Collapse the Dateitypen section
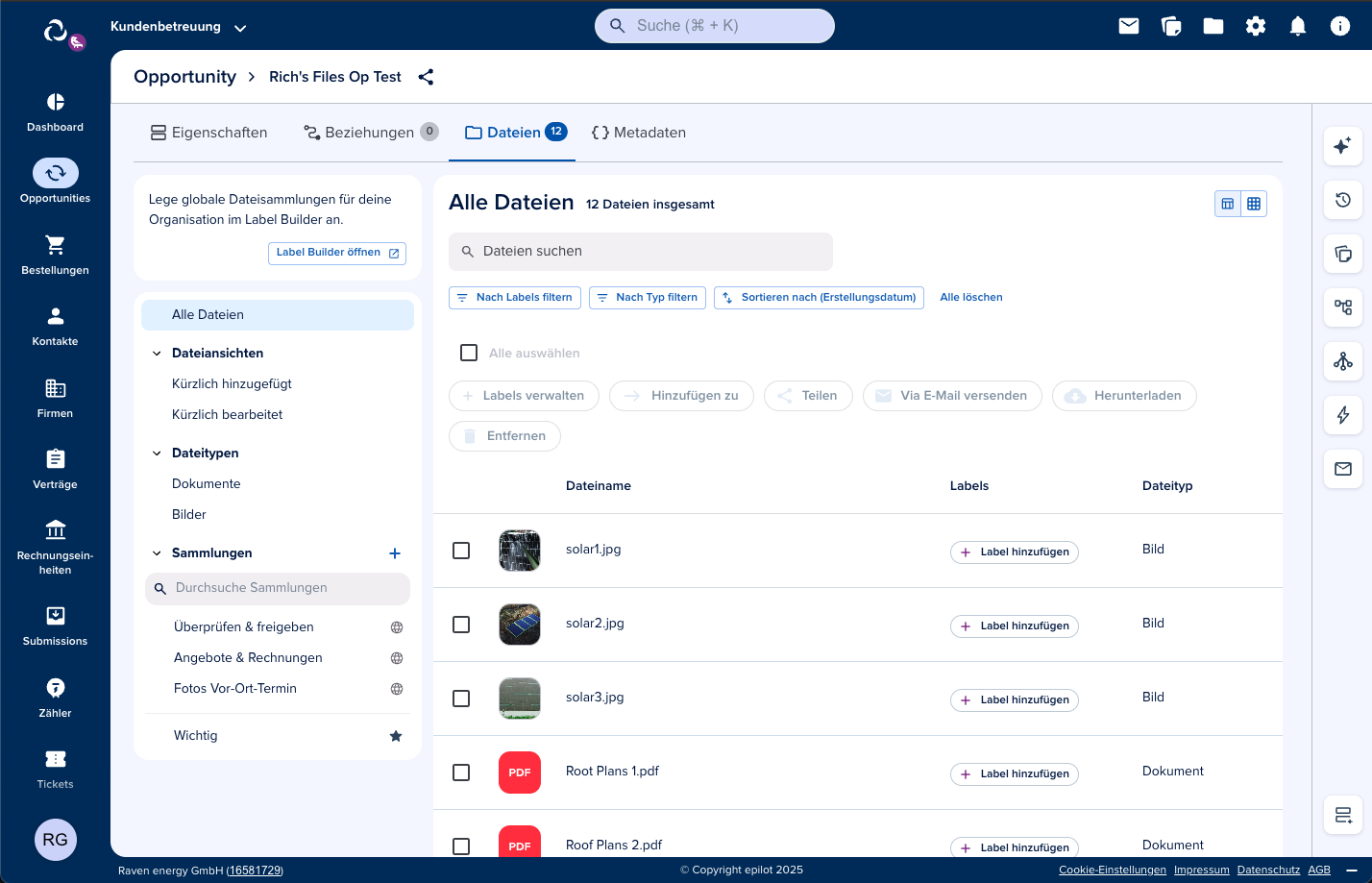 click(157, 453)
